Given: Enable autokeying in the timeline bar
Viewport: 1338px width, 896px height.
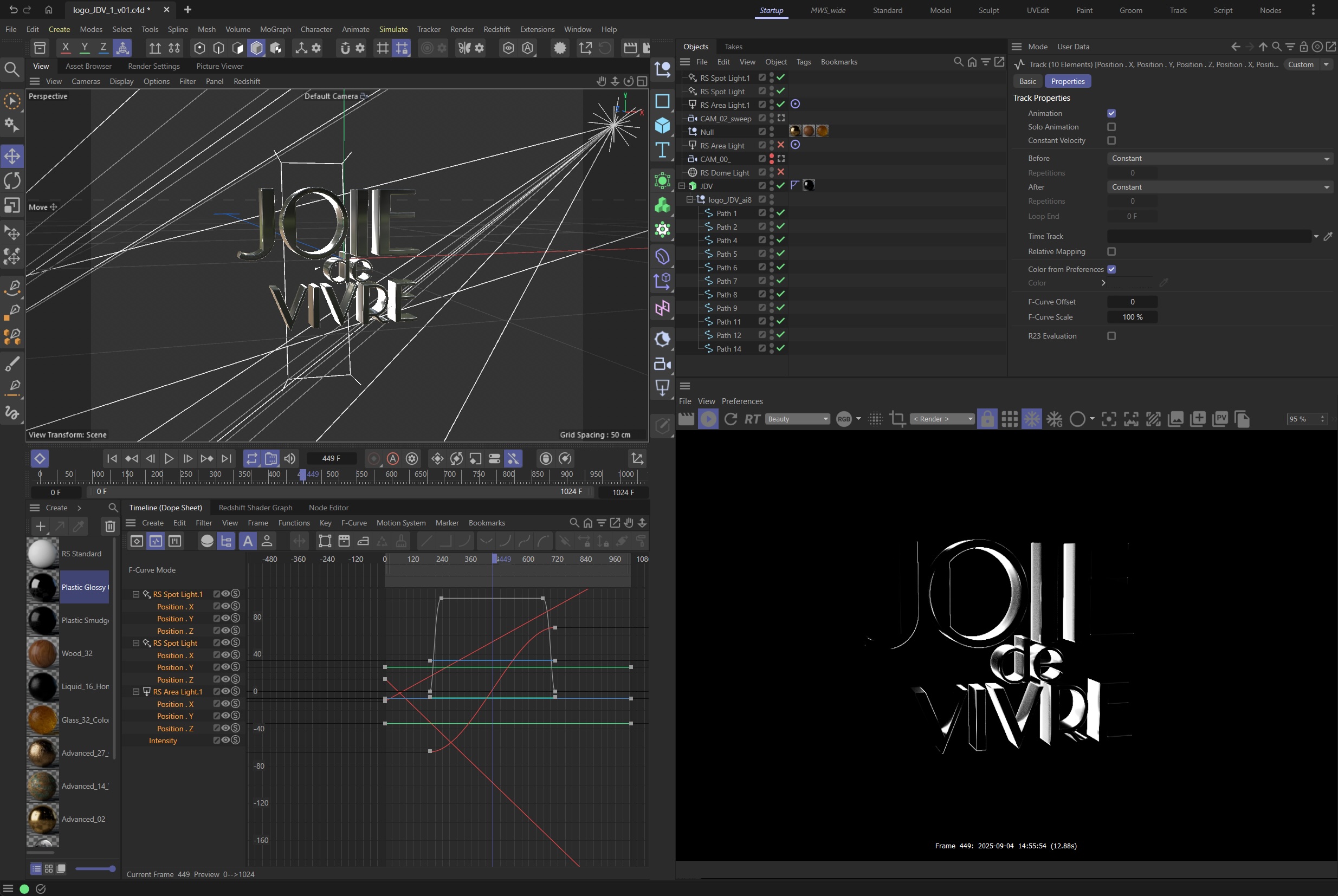Looking at the screenshot, I should pos(393,458).
